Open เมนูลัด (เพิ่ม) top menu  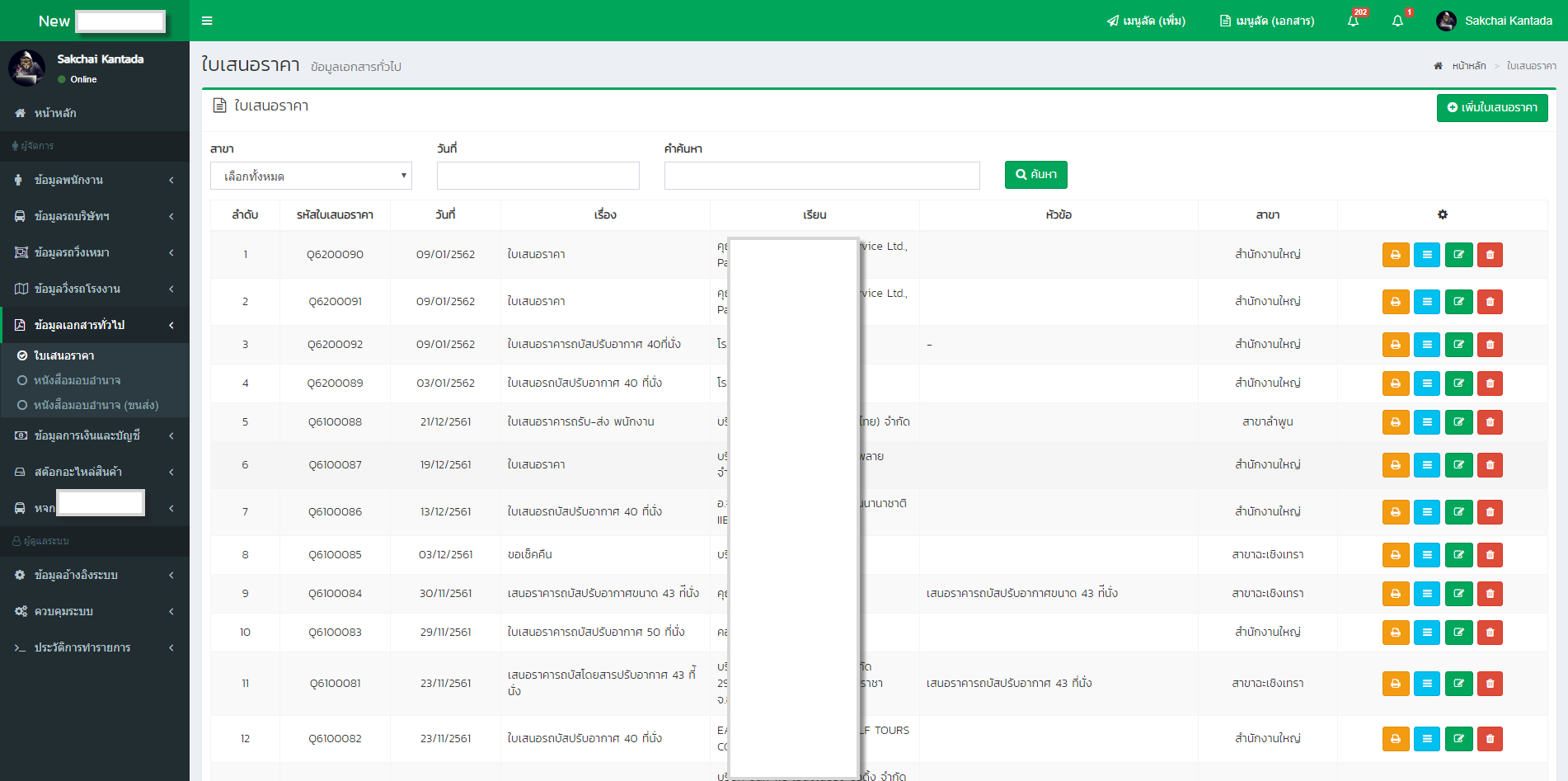click(1146, 21)
